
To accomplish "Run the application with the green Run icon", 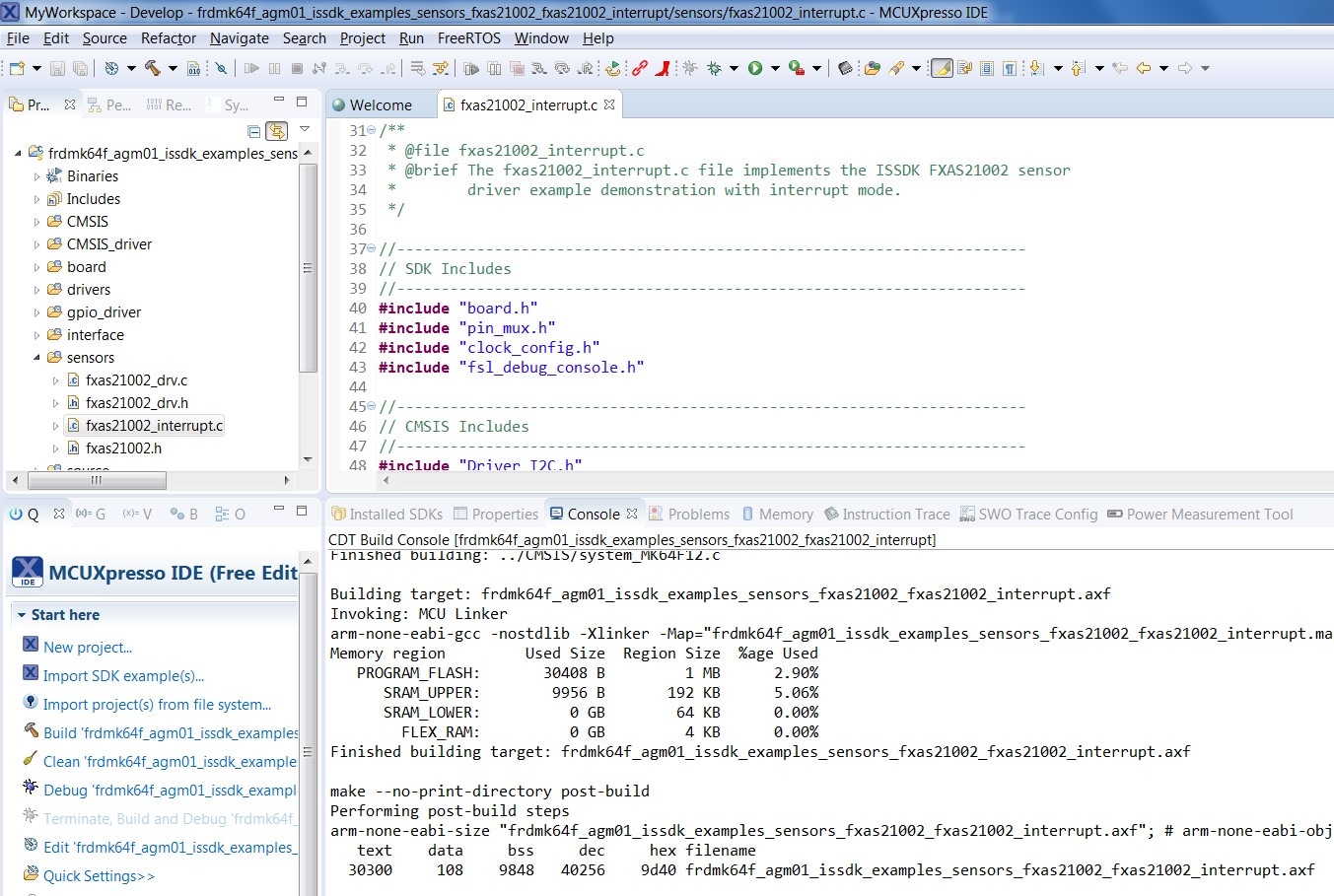I will click(x=754, y=67).
